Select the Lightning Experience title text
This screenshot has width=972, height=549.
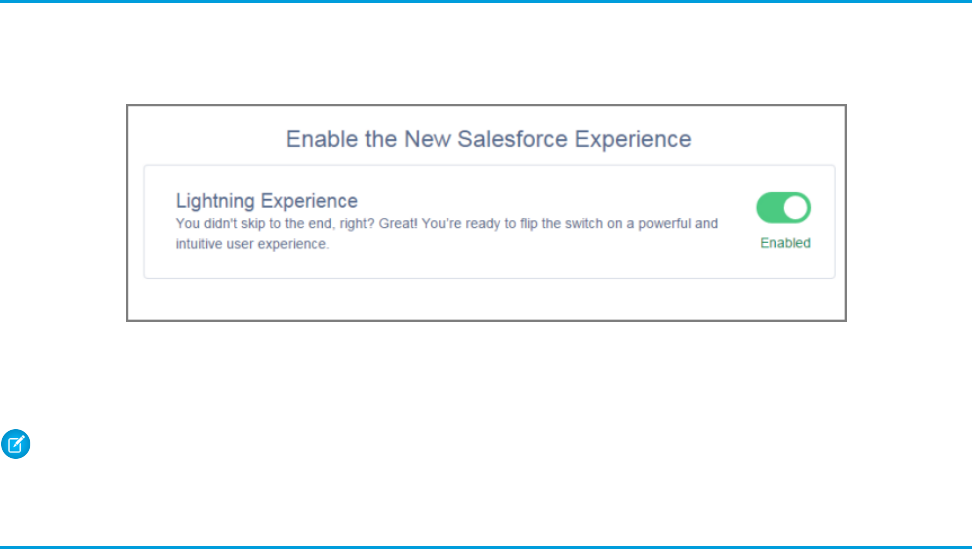coord(266,201)
